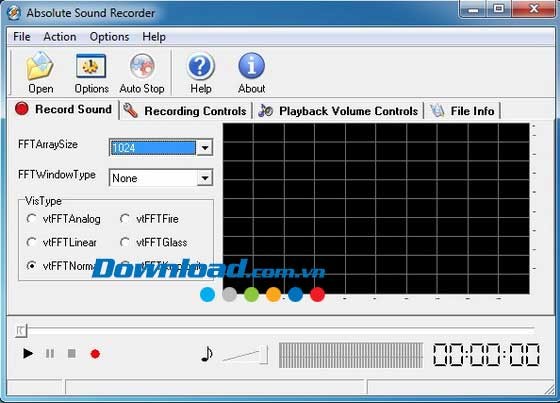Open the Help menu in menu bar
The height and width of the screenshot is (403, 560).
point(154,36)
